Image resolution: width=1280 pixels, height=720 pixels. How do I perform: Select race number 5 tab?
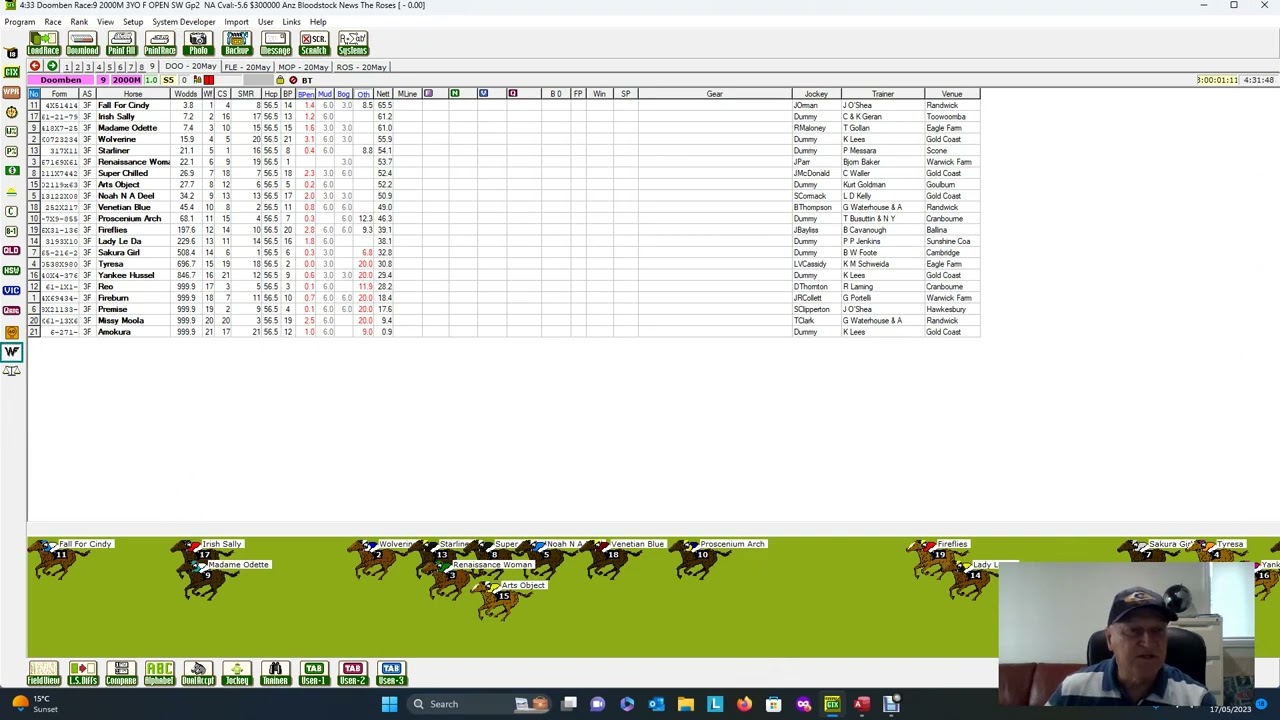click(109, 67)
